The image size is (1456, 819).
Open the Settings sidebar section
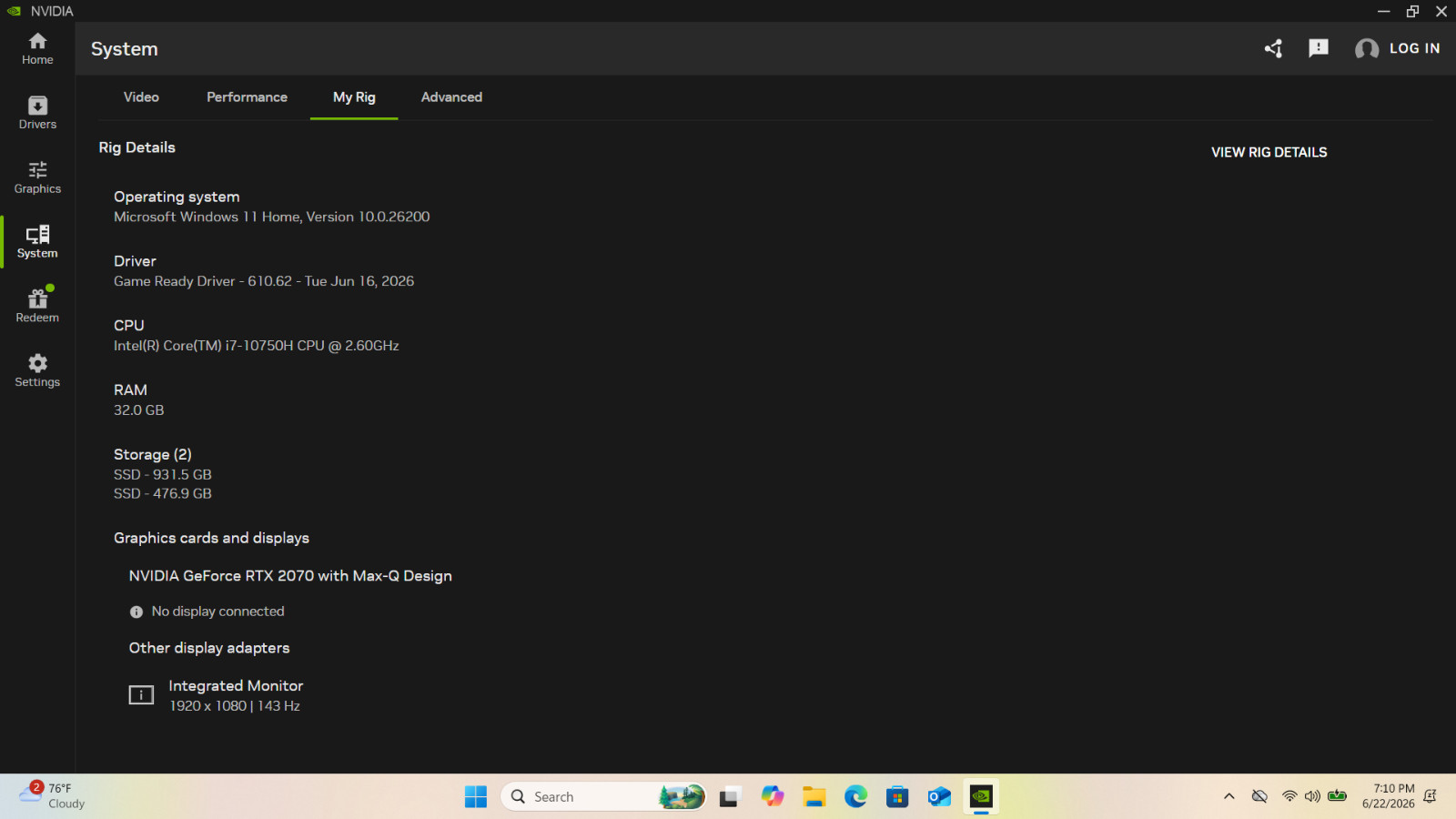click(37, 370)
